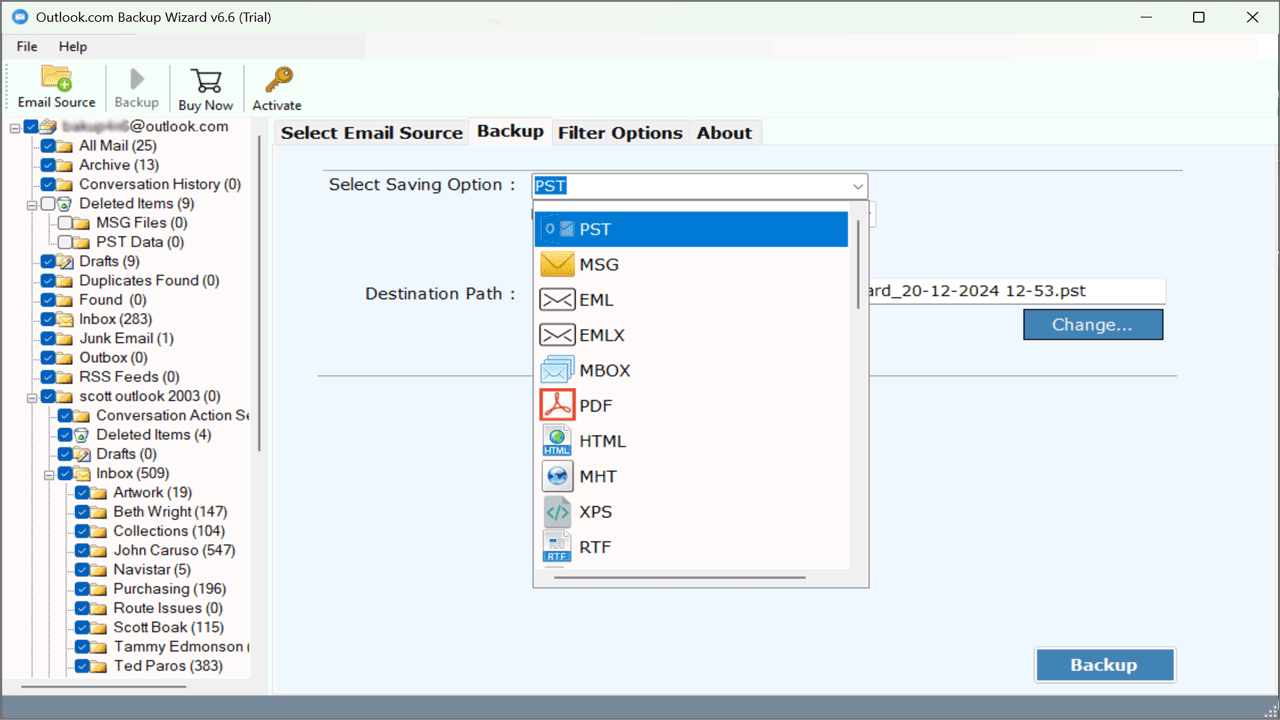Pick the XPS code icon

(x=557, y=512)
